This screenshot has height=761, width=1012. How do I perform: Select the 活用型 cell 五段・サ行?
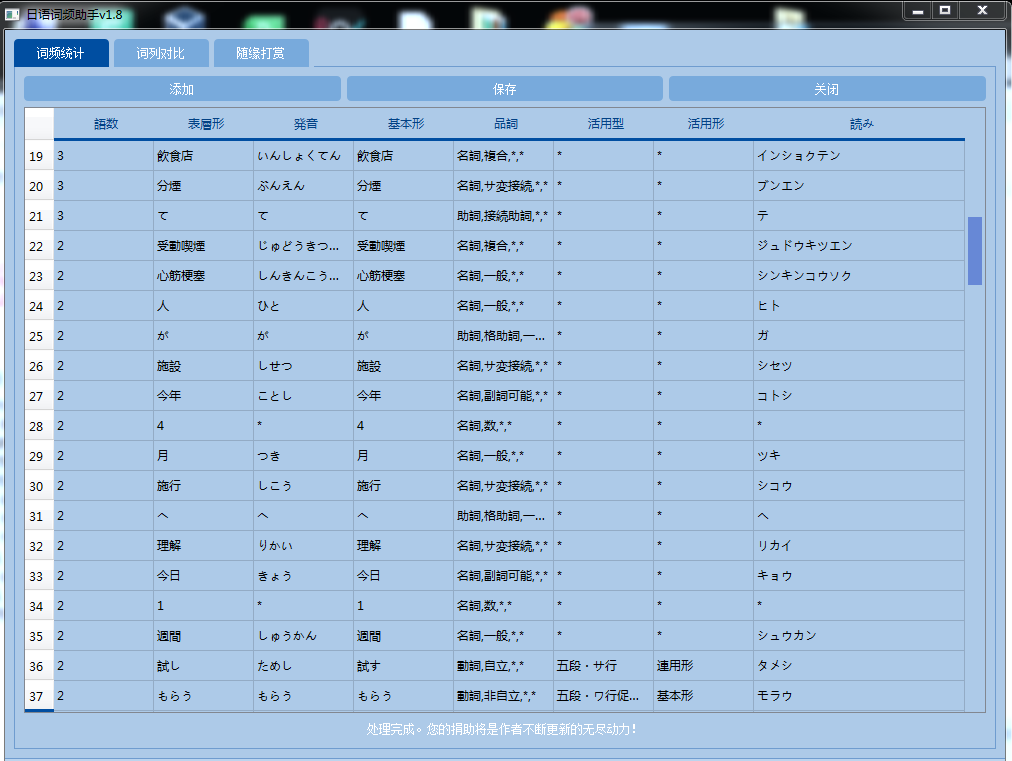603,665
